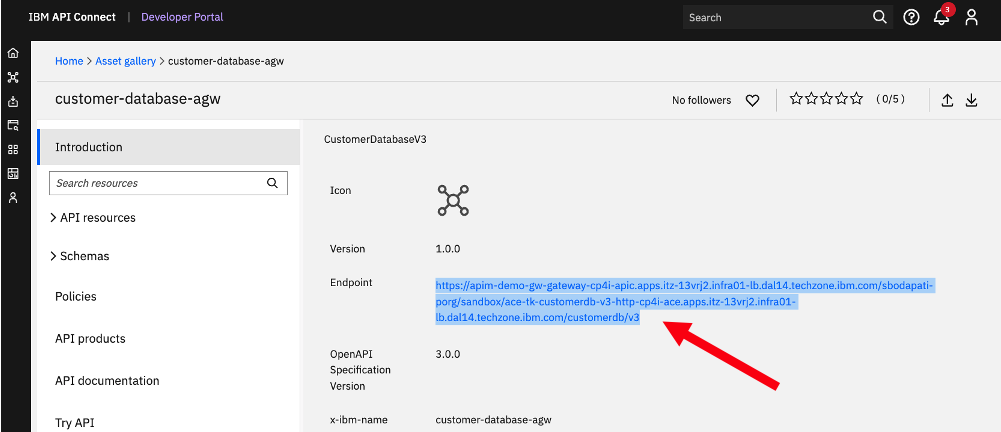Rate asset with third star
Screen dimensions: 1001x432
[827, 99]
